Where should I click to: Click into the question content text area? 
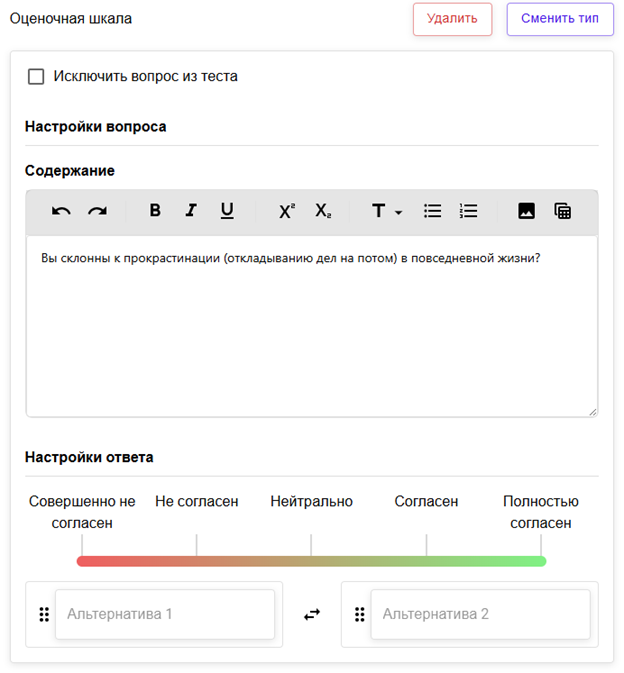click(312, 326)
